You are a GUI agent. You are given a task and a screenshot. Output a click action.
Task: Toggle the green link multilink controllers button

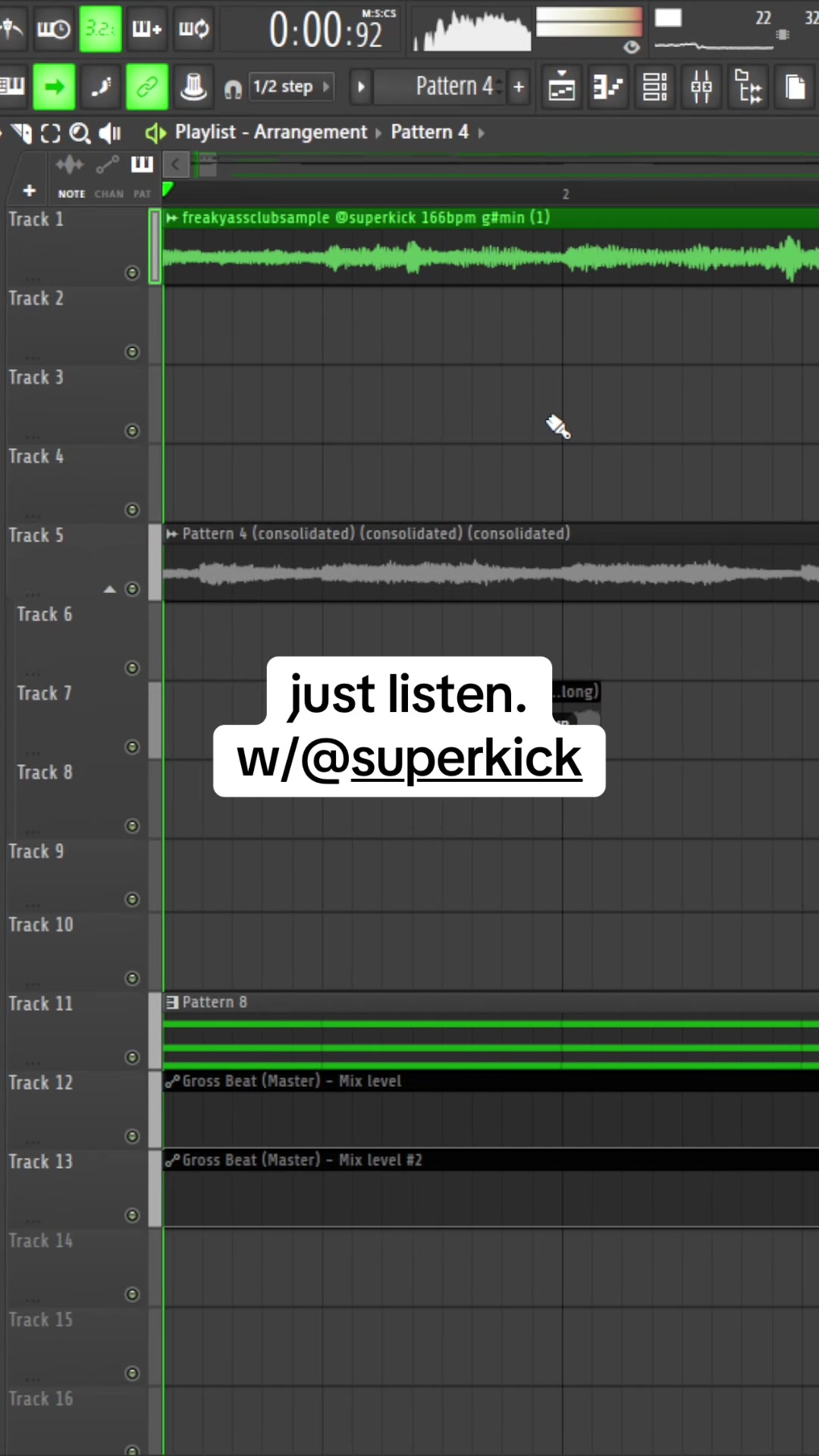tap(147, 87)
